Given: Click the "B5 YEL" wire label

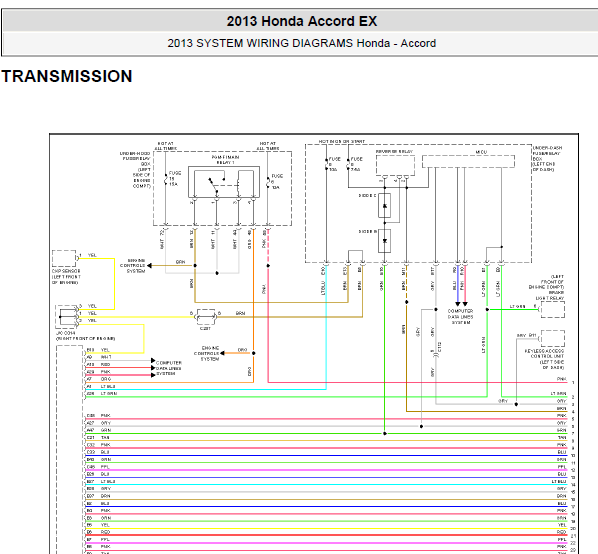Looking at the screenshot, I should pyautogui.click(x=98, y=525).
